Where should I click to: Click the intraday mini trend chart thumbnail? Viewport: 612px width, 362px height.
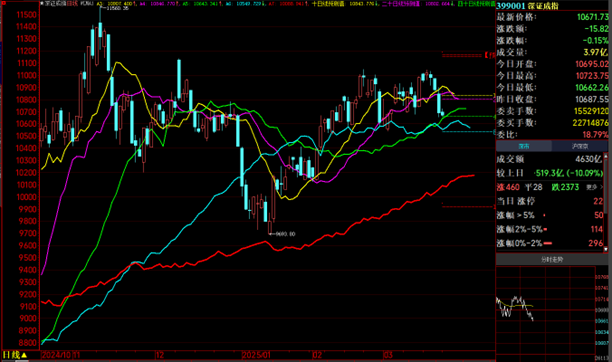click(x=546, y=312)
